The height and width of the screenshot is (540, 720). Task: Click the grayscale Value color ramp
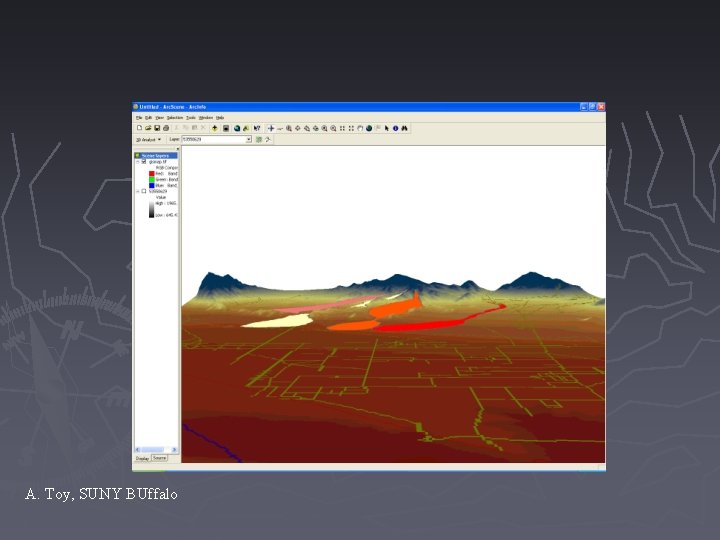coord(152,209)
